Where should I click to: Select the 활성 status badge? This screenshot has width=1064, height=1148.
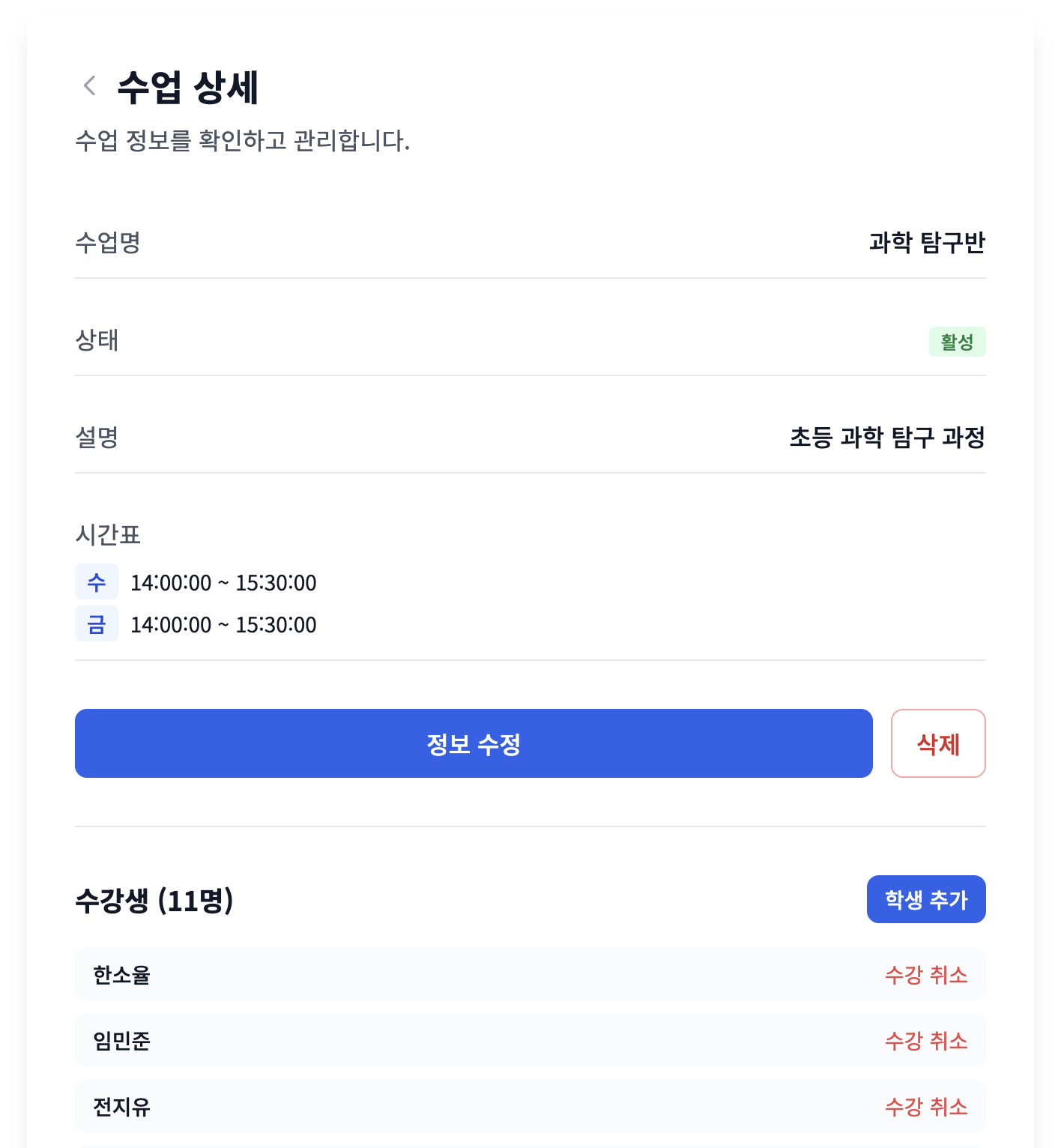point(957,341)
